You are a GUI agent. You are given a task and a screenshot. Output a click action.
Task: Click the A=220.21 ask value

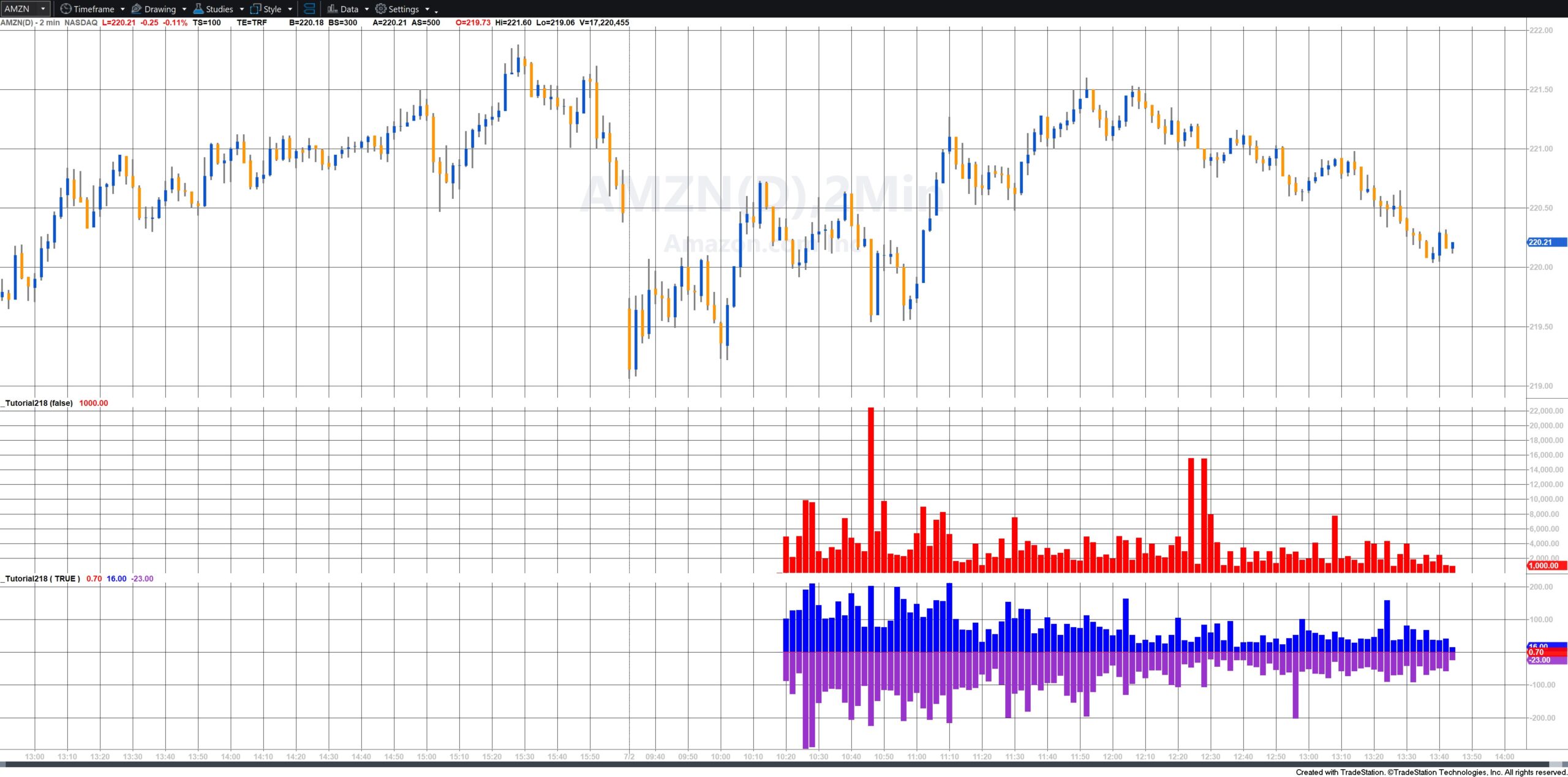[390, 23]
